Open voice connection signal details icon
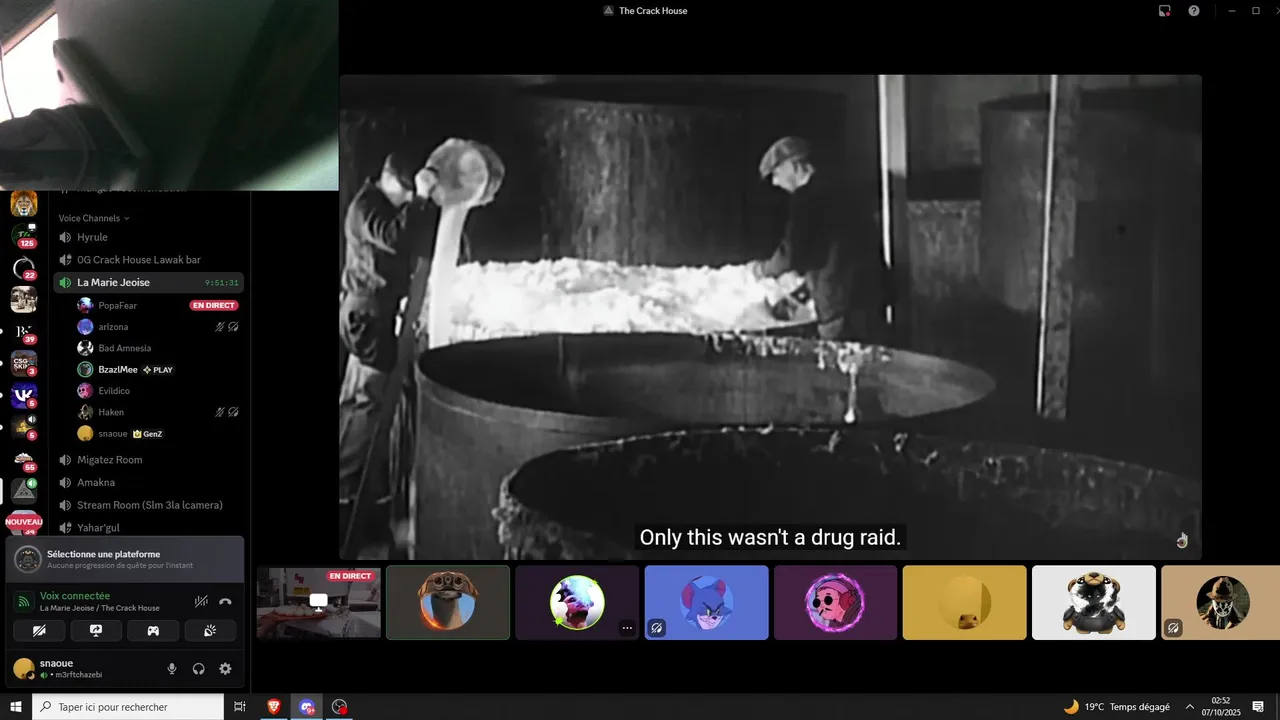 [x=25, y=602]
